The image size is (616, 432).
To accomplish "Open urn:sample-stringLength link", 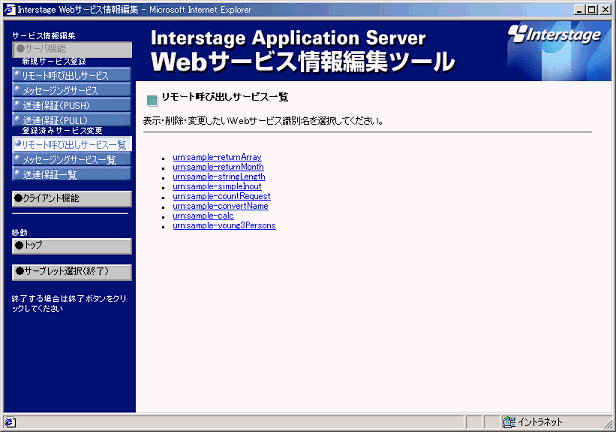I will (219, 177).
